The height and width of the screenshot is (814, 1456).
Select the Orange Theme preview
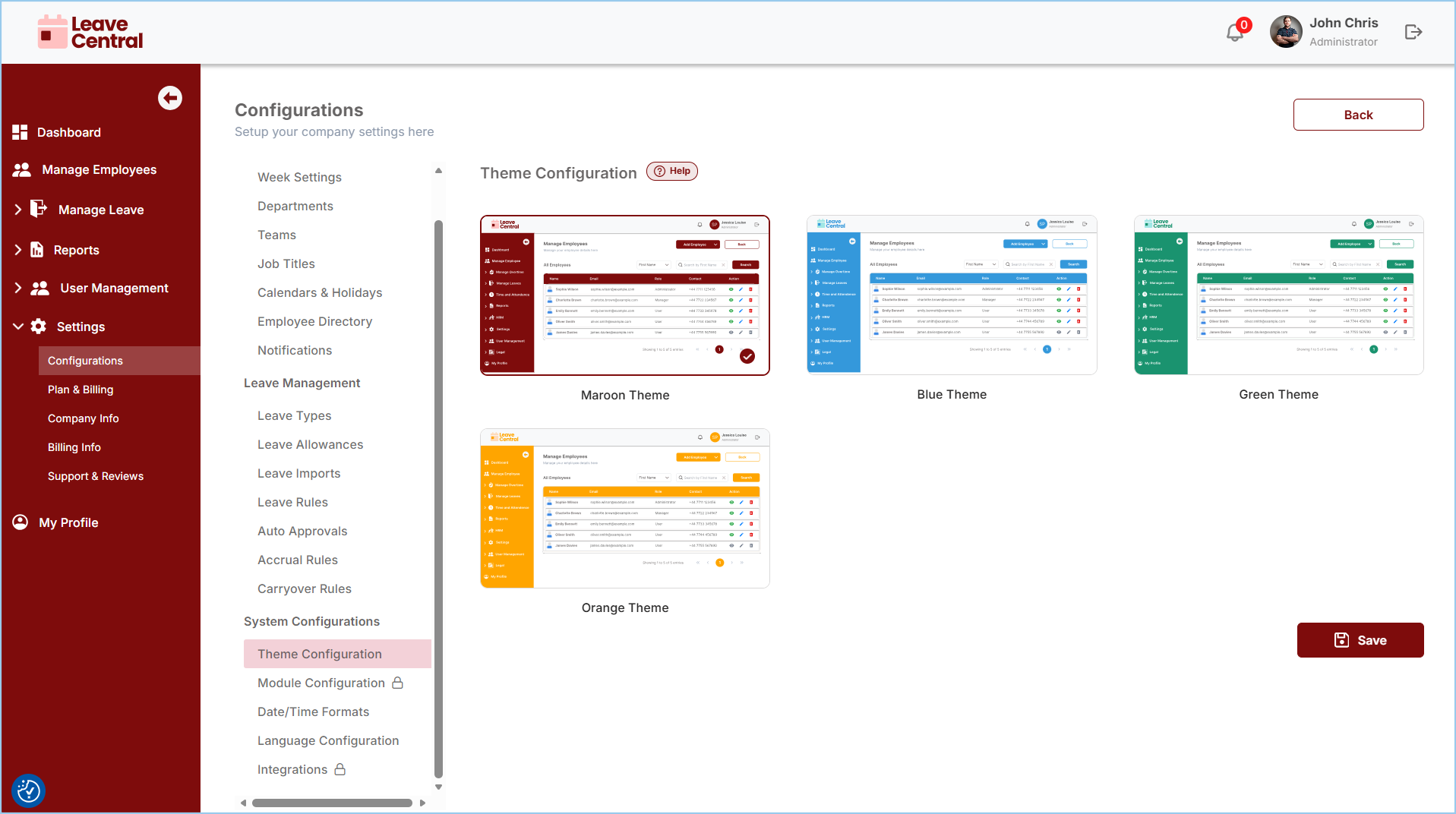click(x=625, y=508)
